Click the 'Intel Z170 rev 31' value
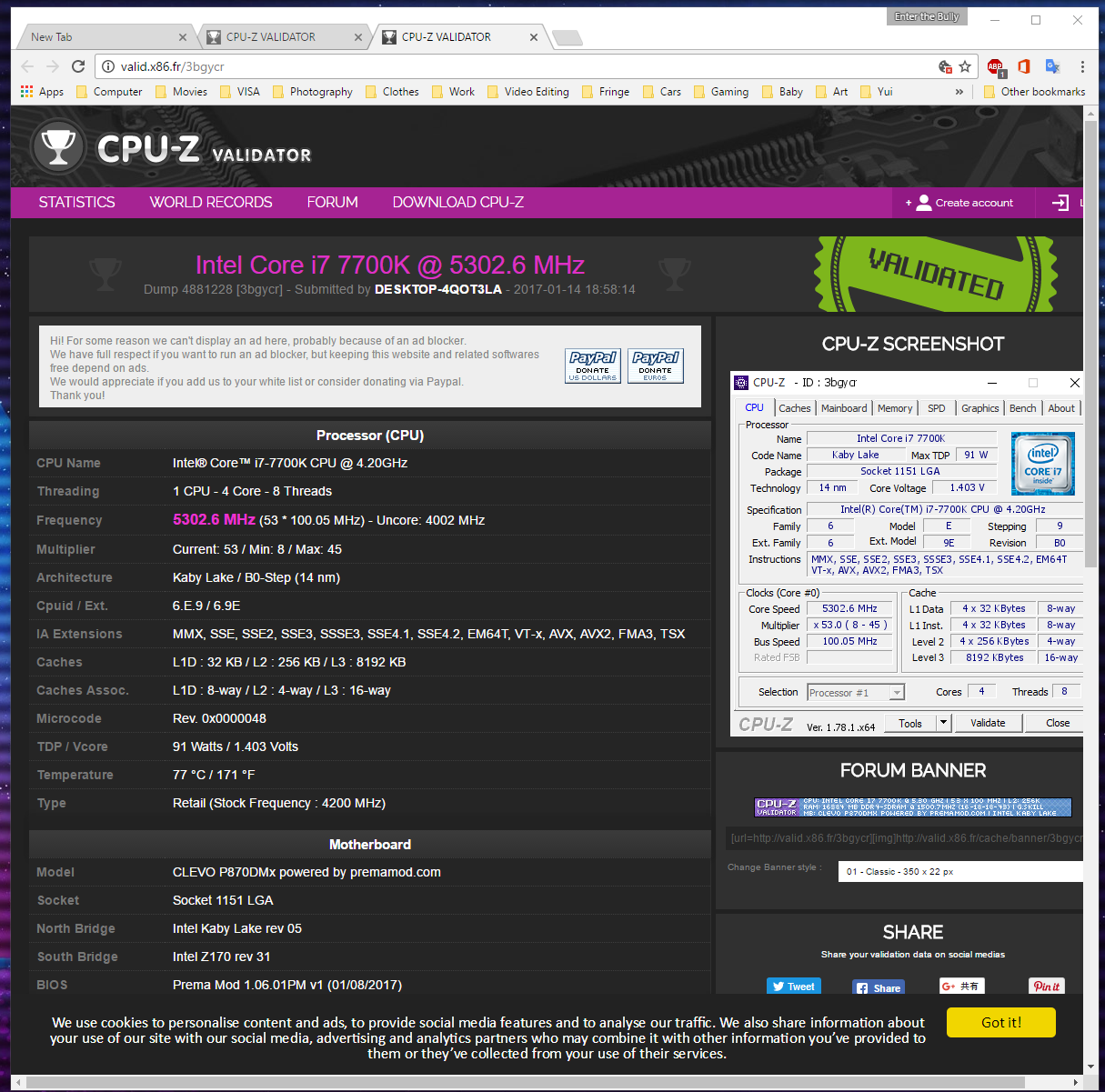The image size is (1105, 1092). point(221,957)
